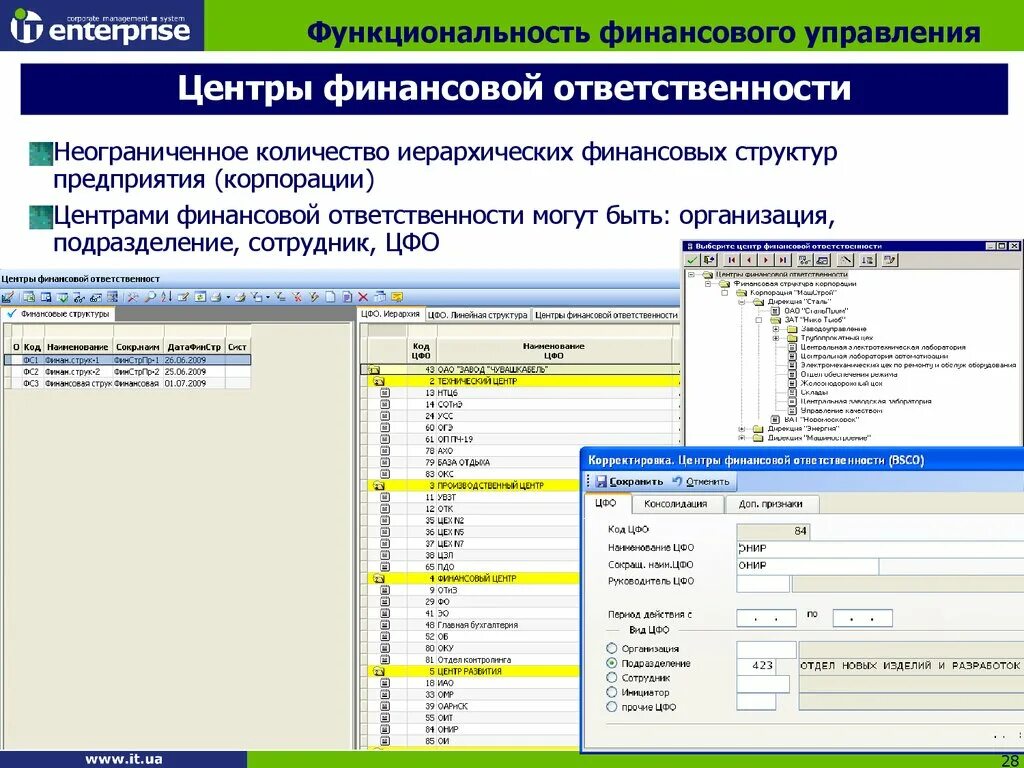Click folder icon of ЦЕНТР РАЗВИТИЯ row
1024x768 pixels.
[x=378, y=671]
